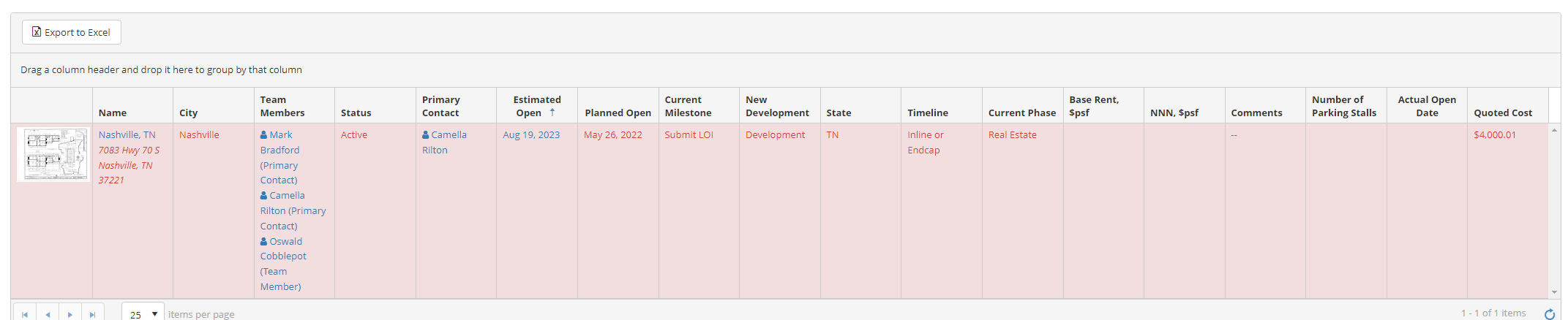
Task: Go to last page icon
Action: tap(93, 314)
